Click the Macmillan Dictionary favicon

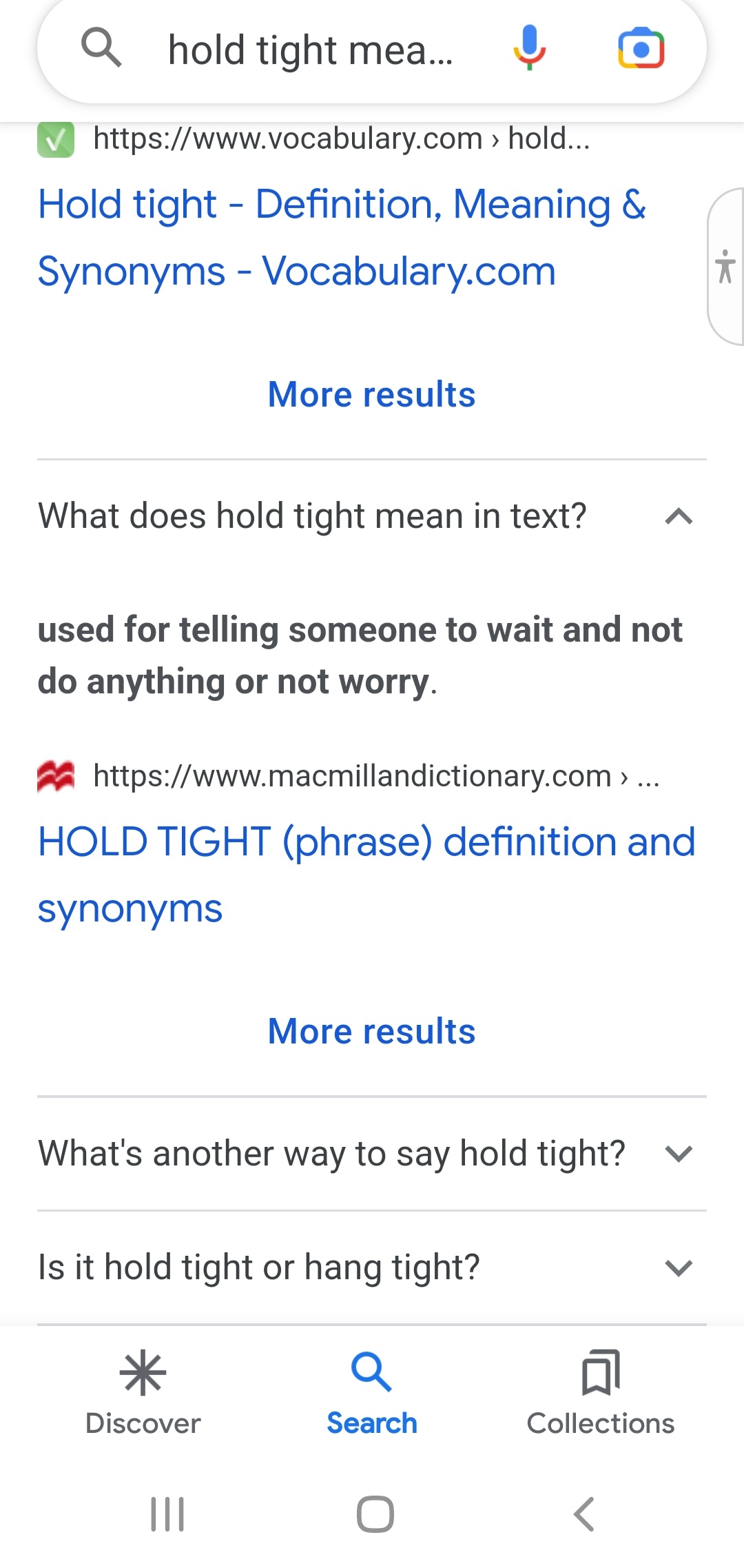click(x=56, y=777)
